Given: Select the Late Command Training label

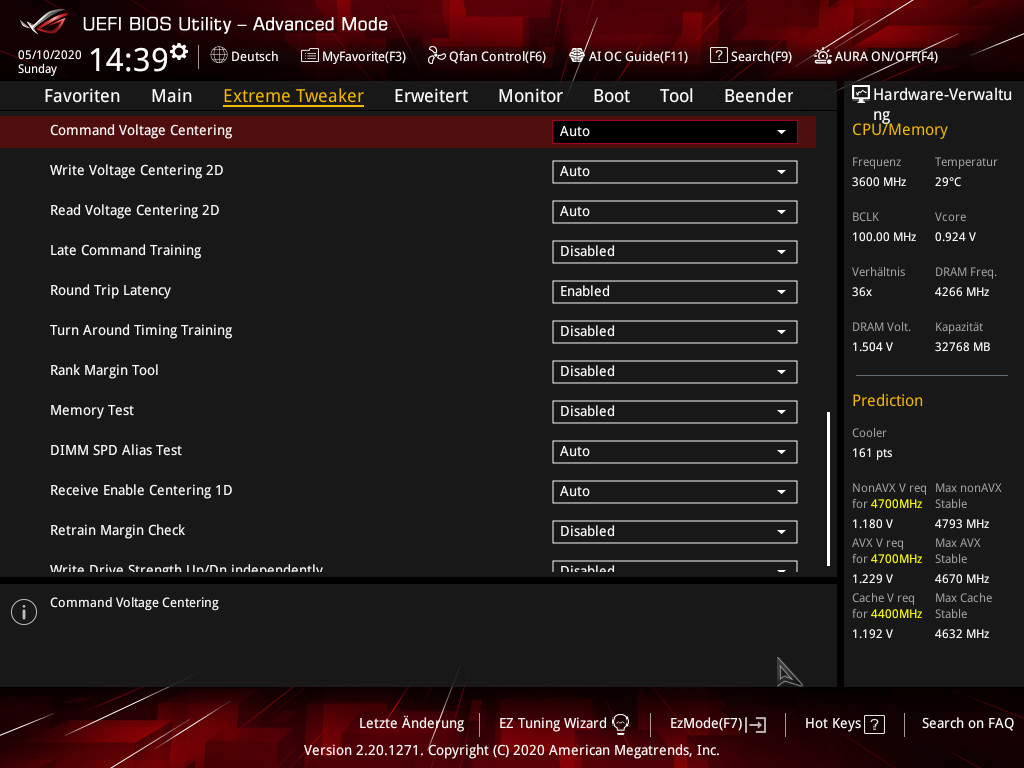Looking at the screenshot, I should tap(125, 250).
